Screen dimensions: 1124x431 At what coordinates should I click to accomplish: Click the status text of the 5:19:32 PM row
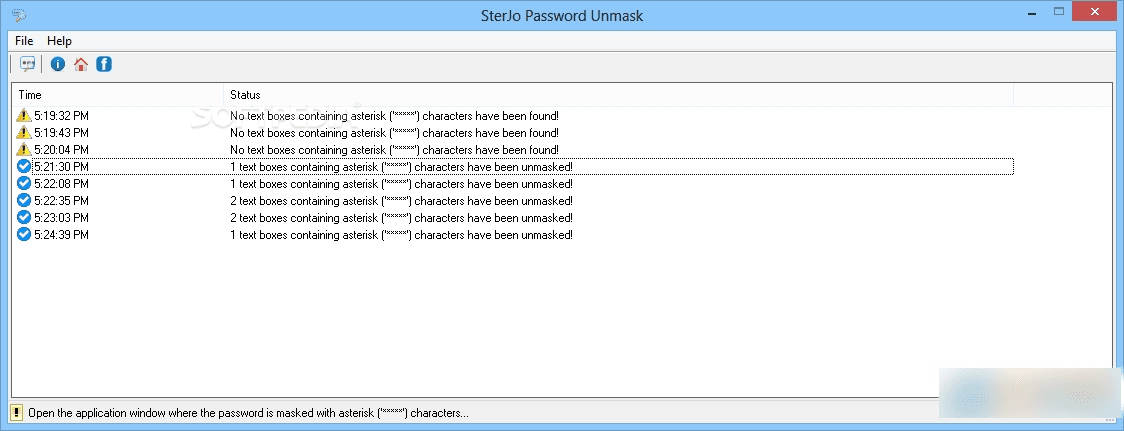[x=394, y=115]
